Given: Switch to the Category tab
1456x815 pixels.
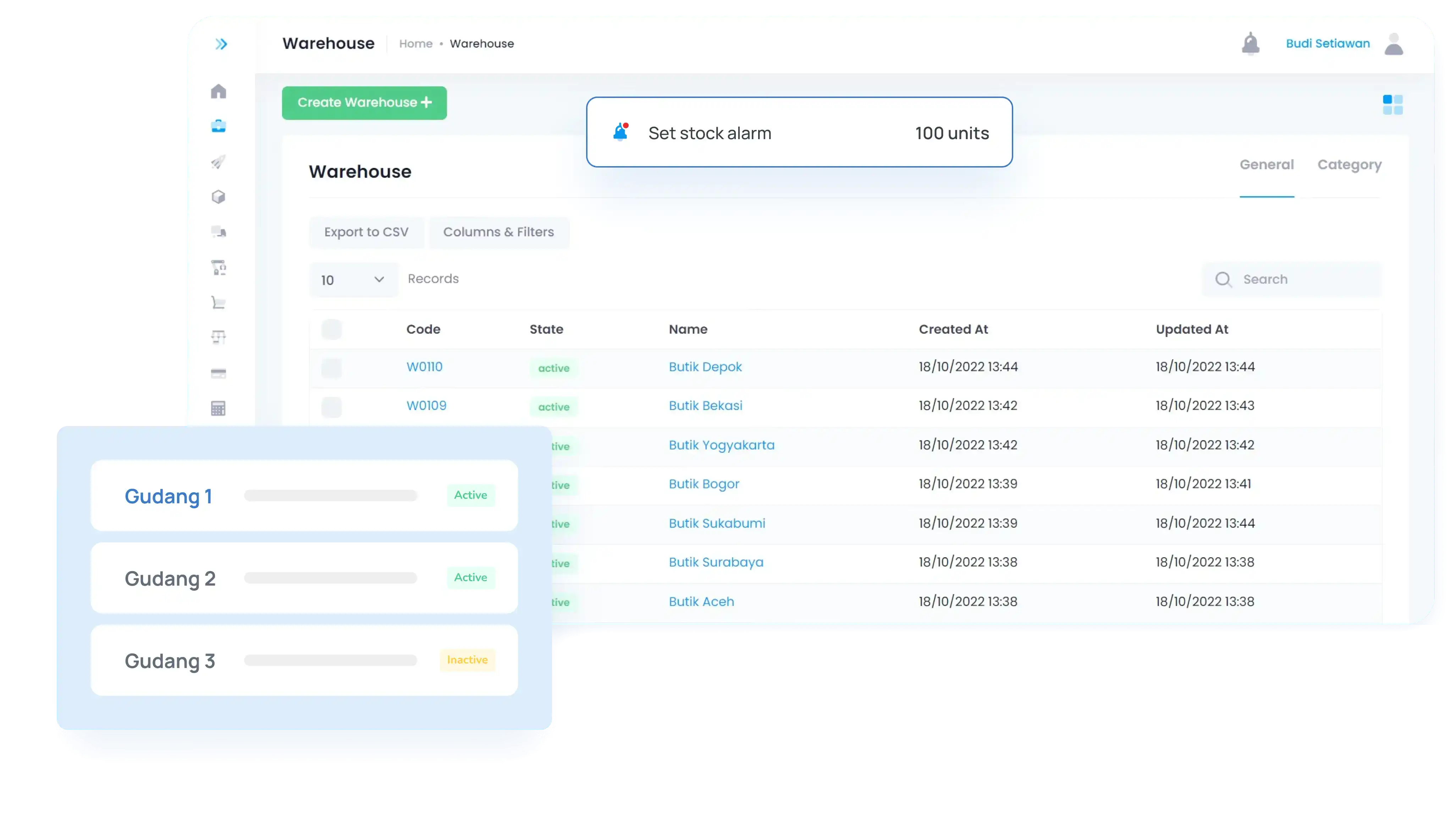Looking at the screenshot, I should click(x=1349, y=165).
